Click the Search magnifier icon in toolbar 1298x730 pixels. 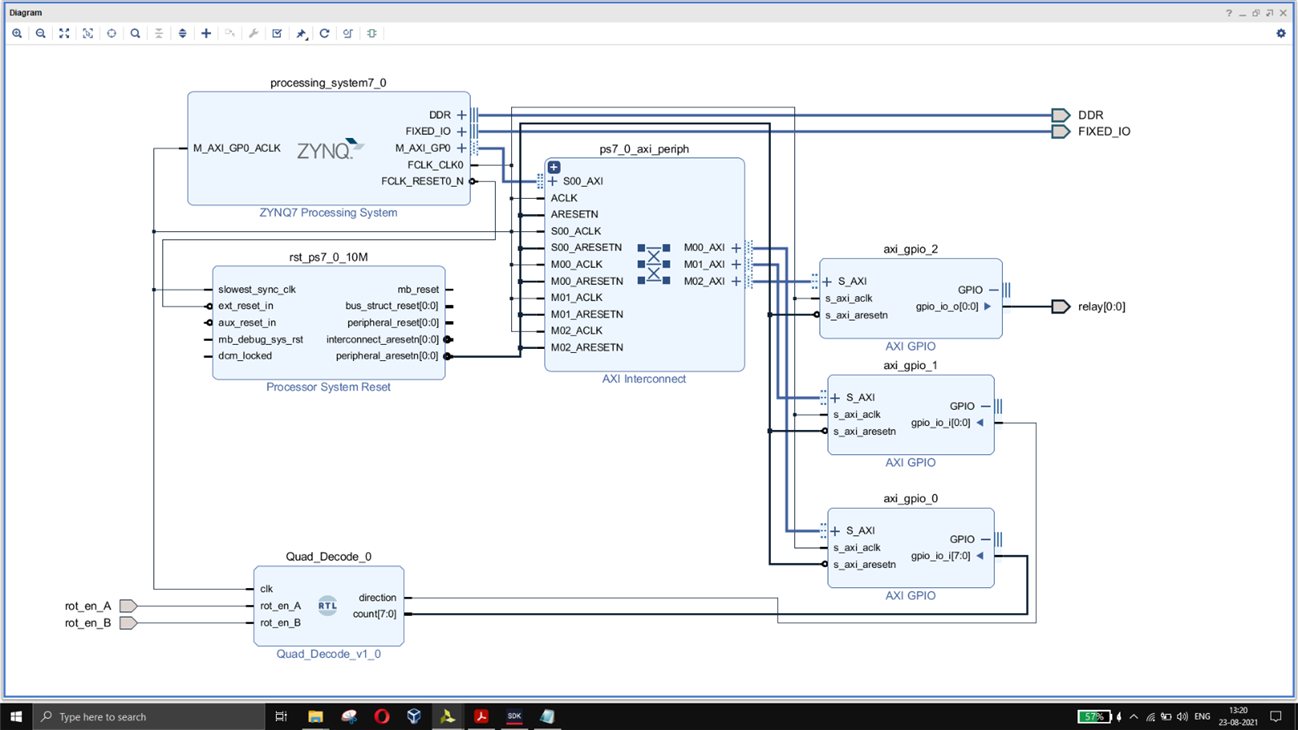coord(135,33)
